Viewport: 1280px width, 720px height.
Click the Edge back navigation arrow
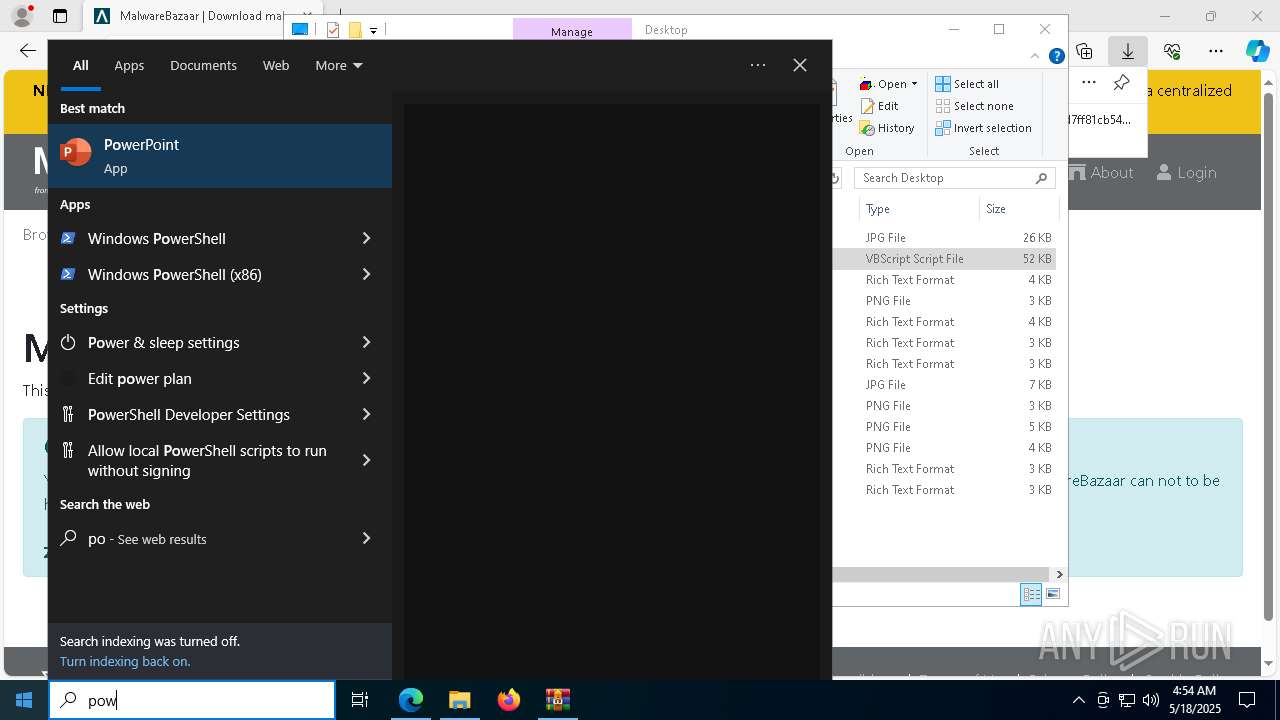[28, 51]
